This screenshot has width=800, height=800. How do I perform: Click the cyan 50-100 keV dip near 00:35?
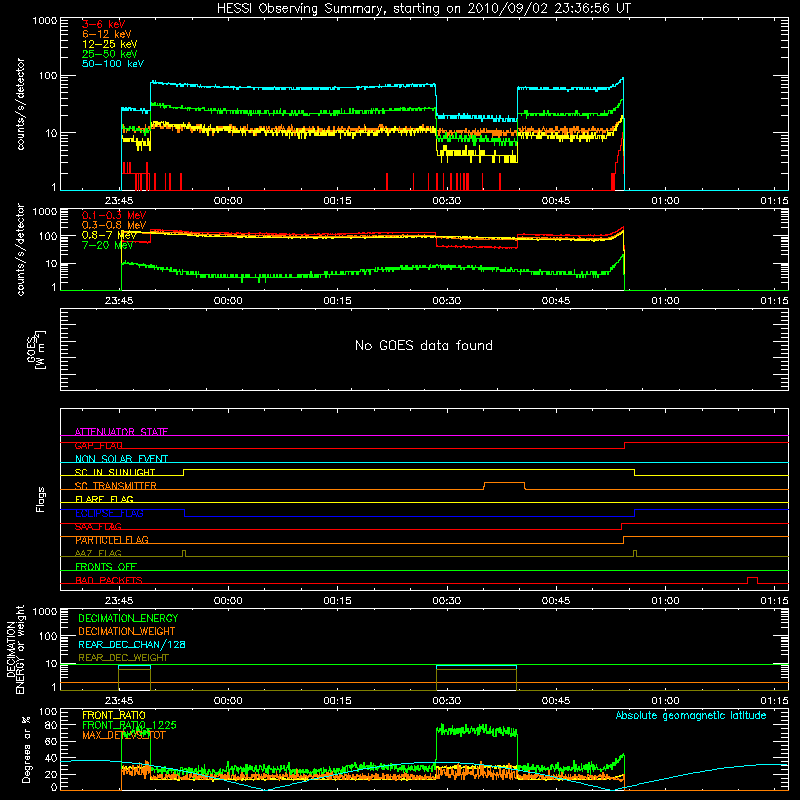coord(477,118)
